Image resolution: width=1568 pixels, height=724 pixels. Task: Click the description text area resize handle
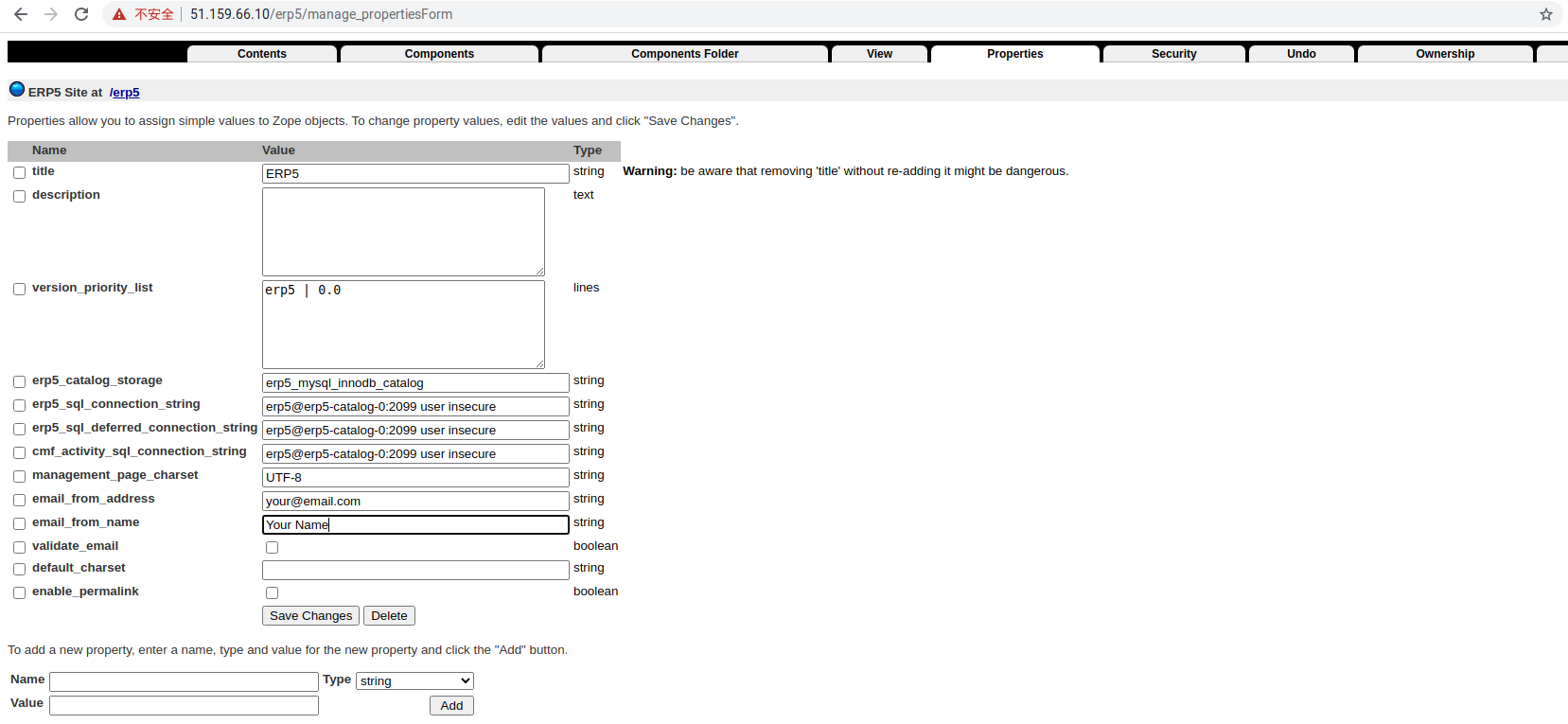[539, 271]
